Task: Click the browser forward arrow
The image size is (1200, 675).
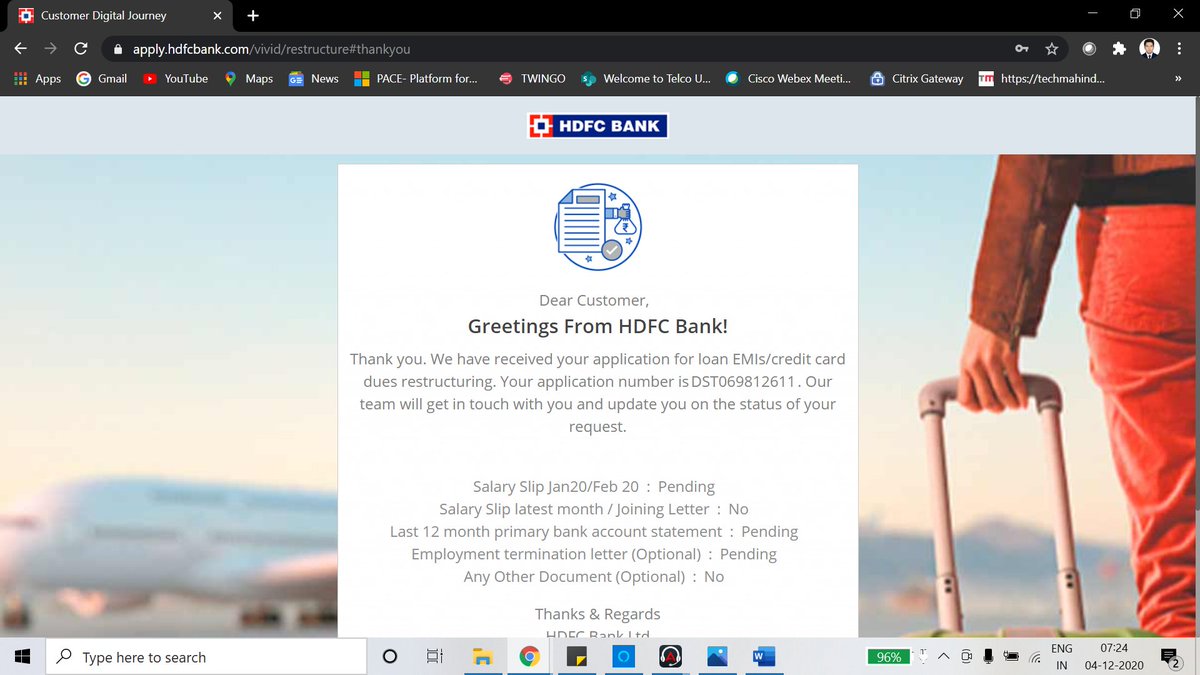Action: 50,48
